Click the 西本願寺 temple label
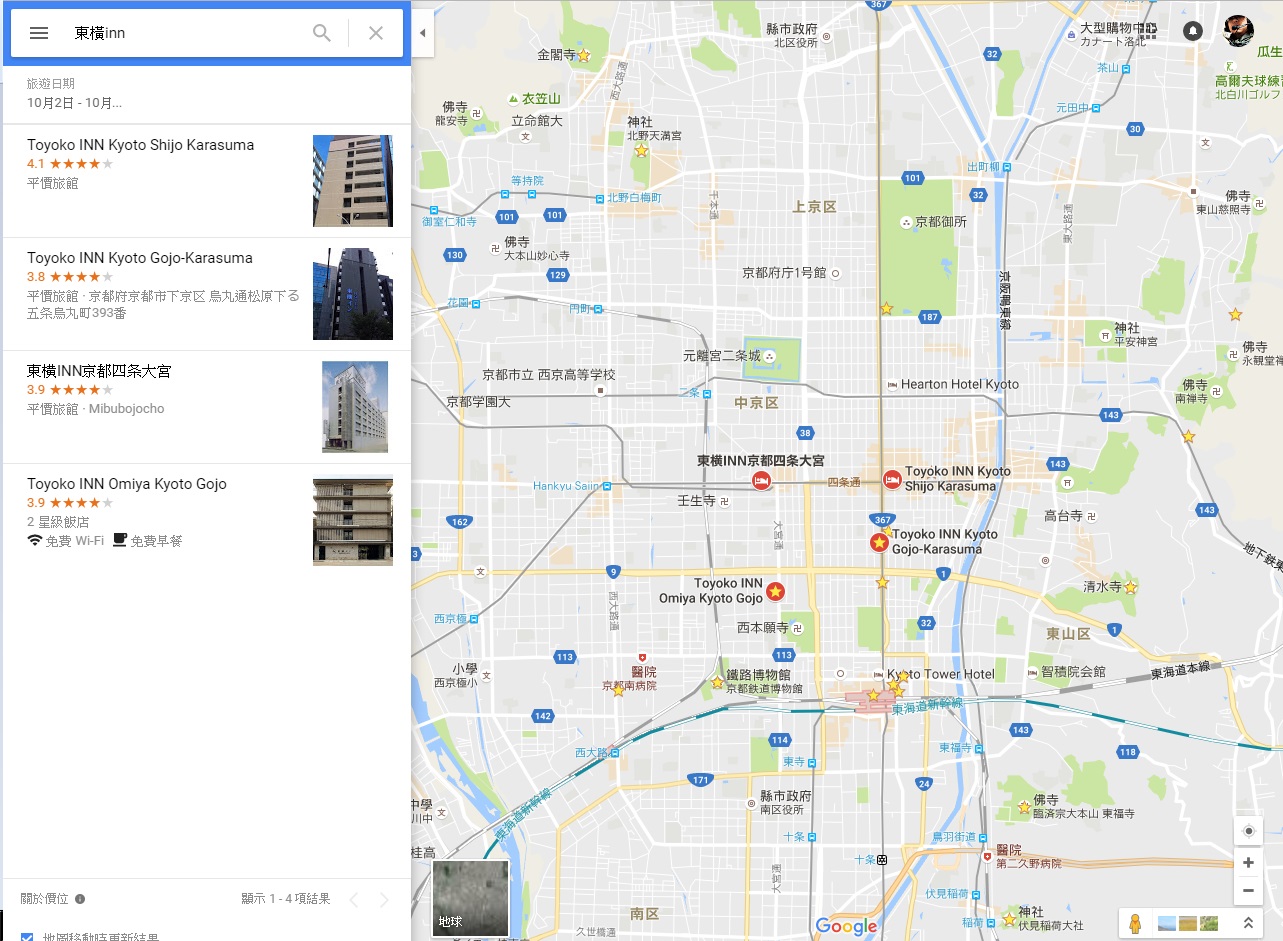The image size is (1283, 941). [x=763, y=628]
